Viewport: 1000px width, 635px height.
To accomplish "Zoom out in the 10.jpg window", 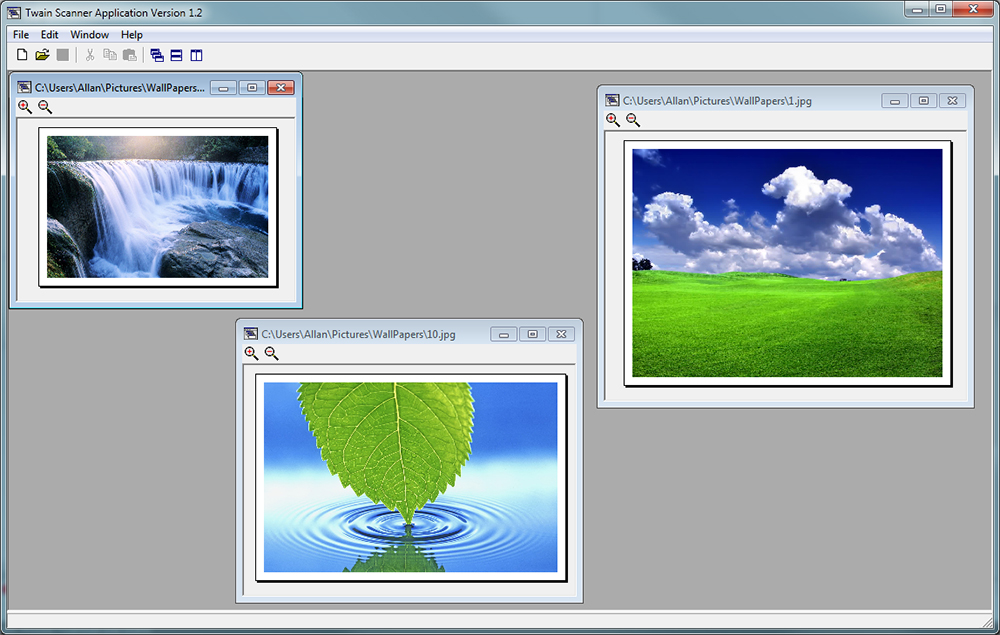I will pos(271,353).
